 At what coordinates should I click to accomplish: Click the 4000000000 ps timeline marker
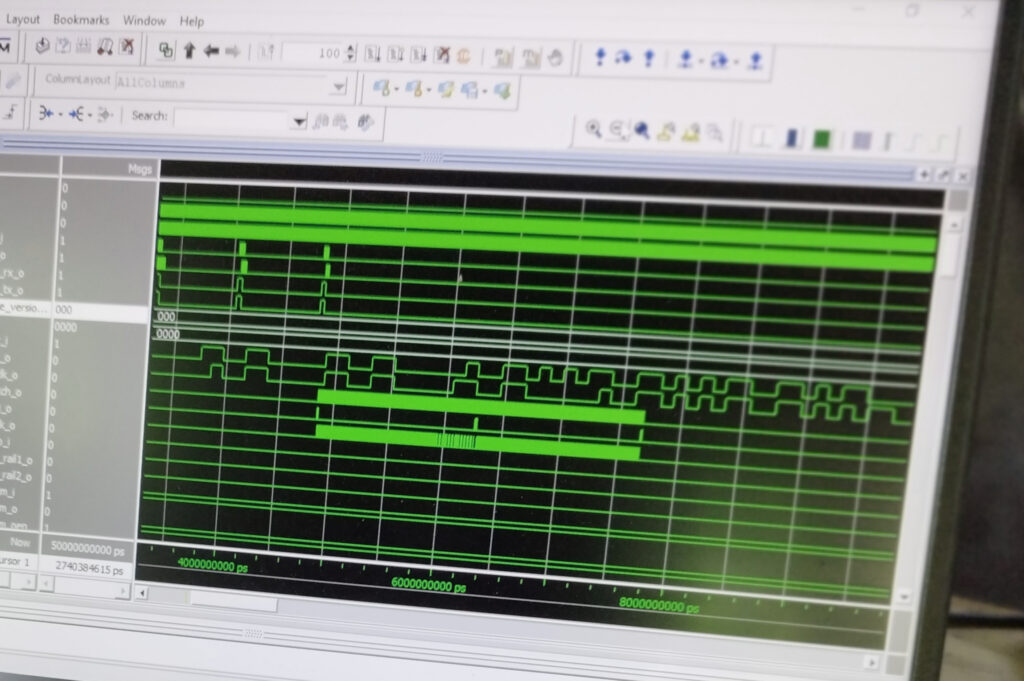point(213,565)
